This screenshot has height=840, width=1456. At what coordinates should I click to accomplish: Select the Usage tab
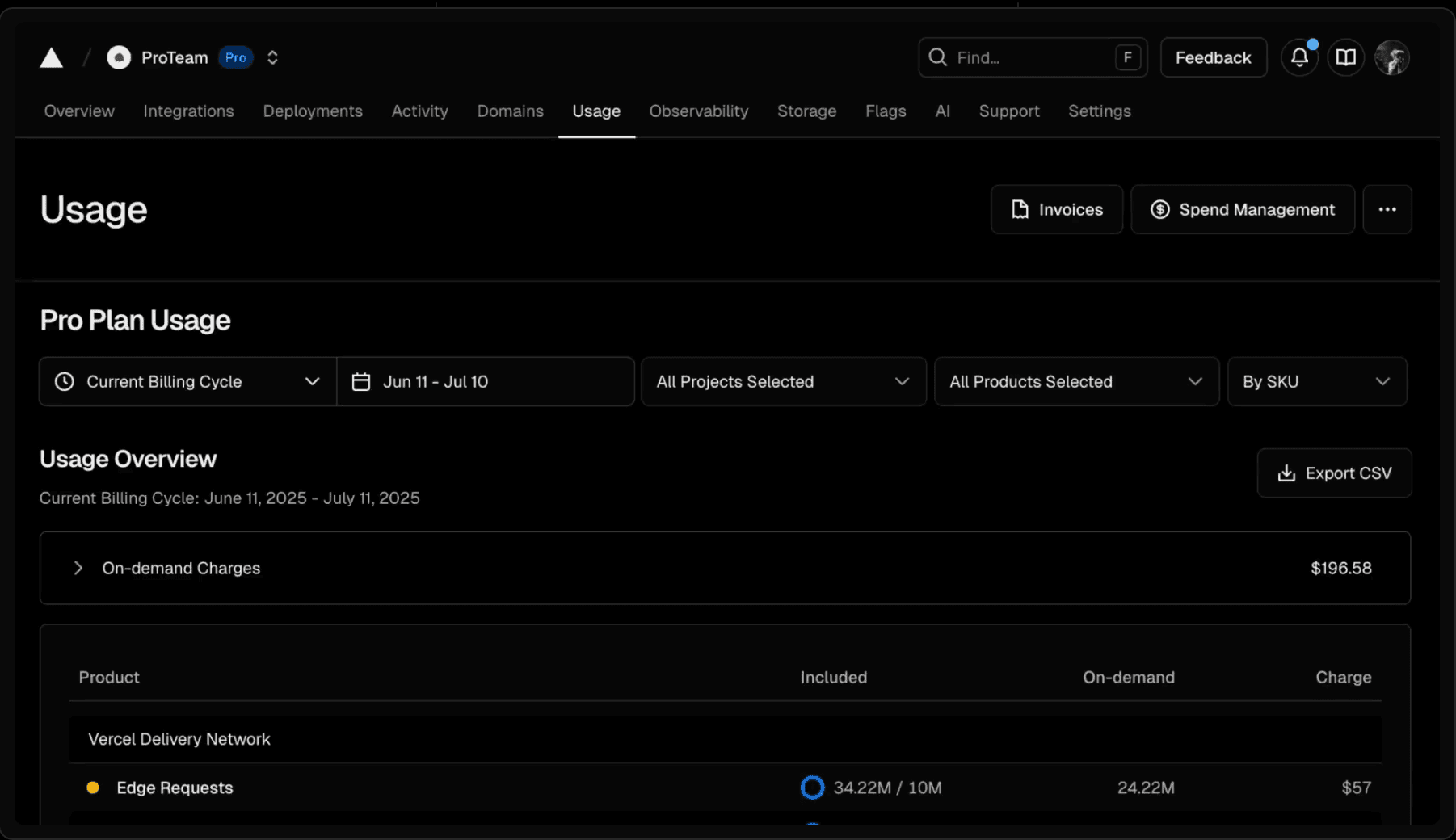(596, 111)
